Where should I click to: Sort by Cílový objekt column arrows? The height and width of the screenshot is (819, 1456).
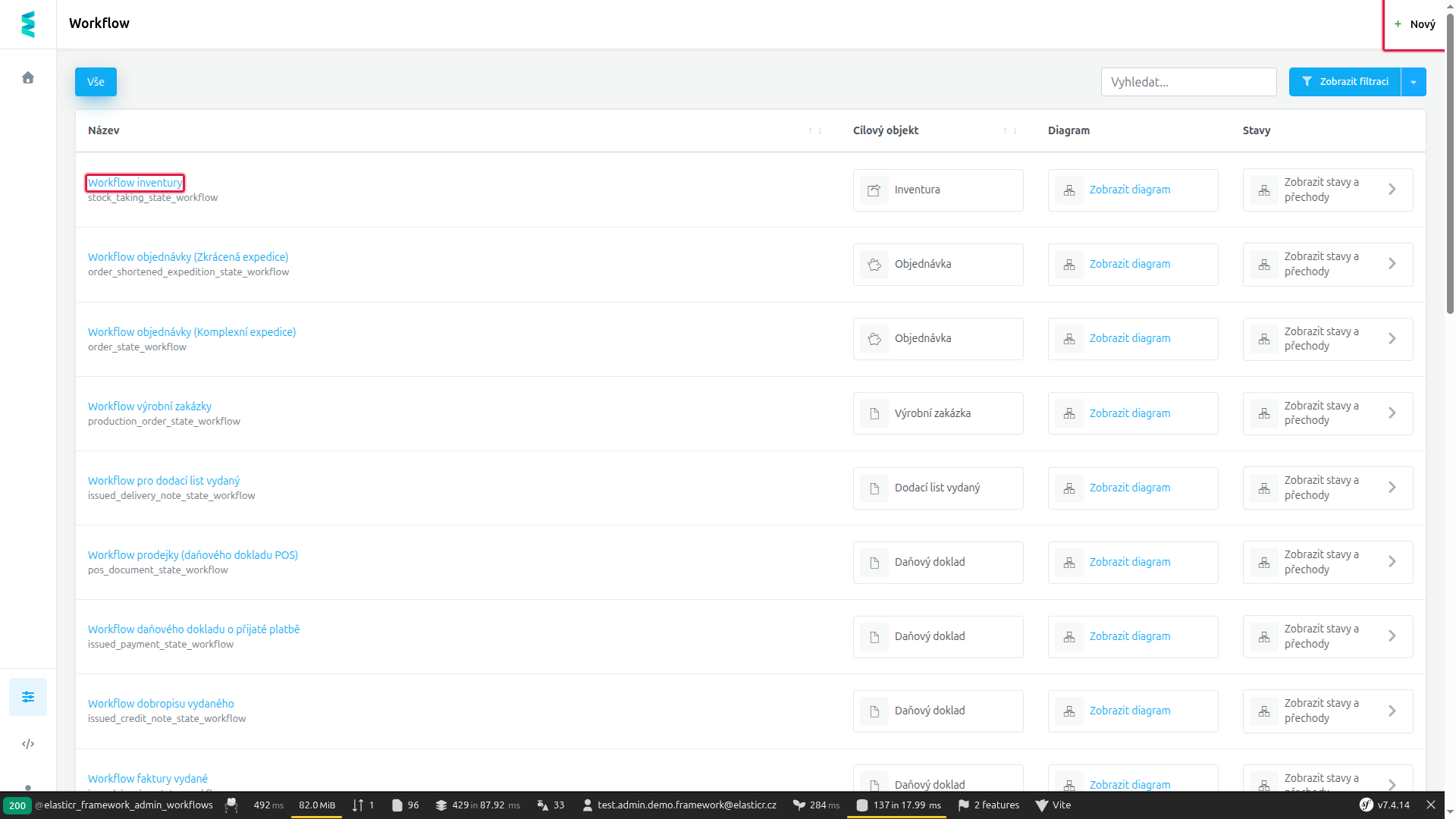(x=1010, y=130)
